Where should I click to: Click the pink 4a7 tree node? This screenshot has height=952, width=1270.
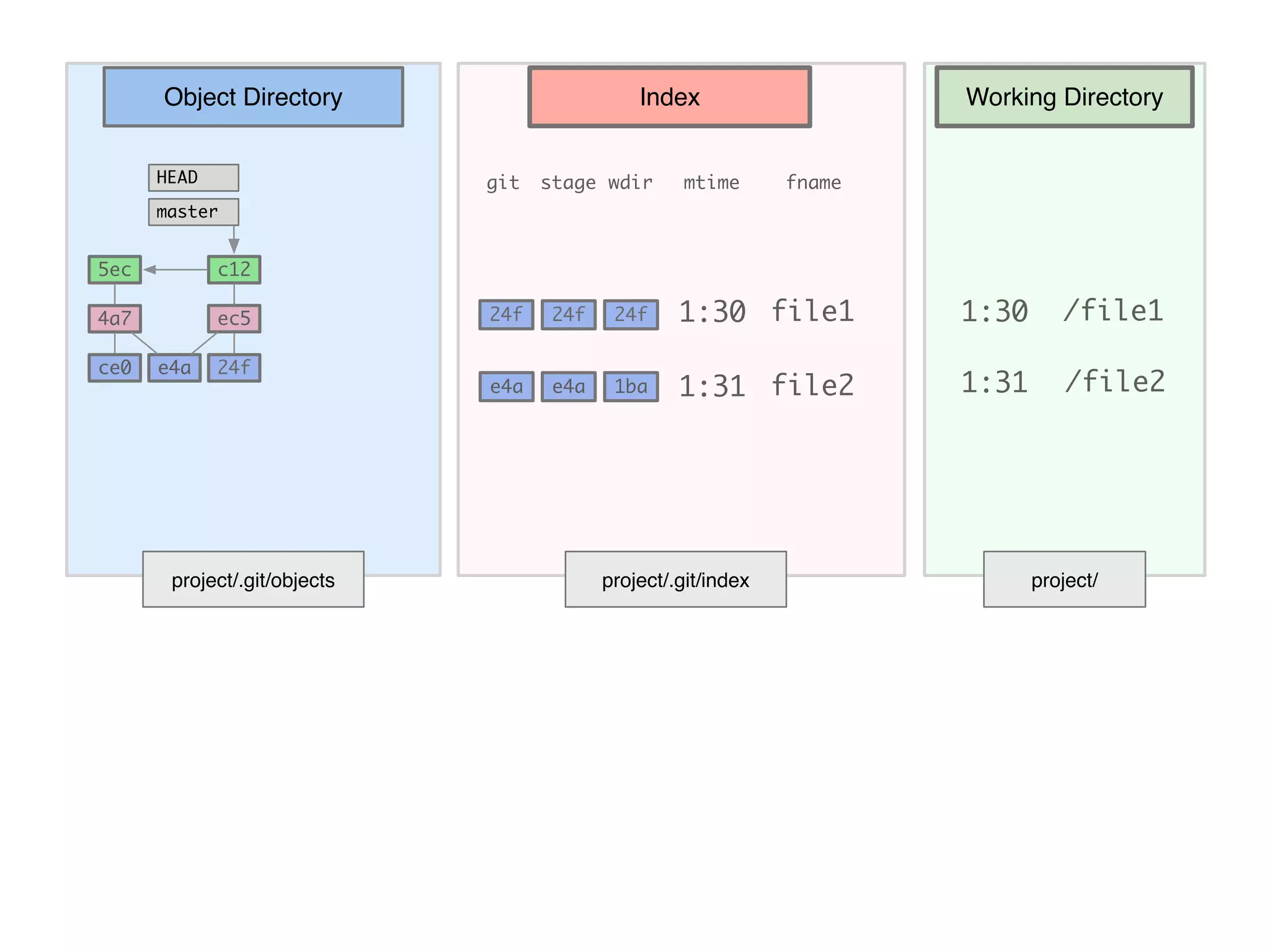tap(115, 319)
